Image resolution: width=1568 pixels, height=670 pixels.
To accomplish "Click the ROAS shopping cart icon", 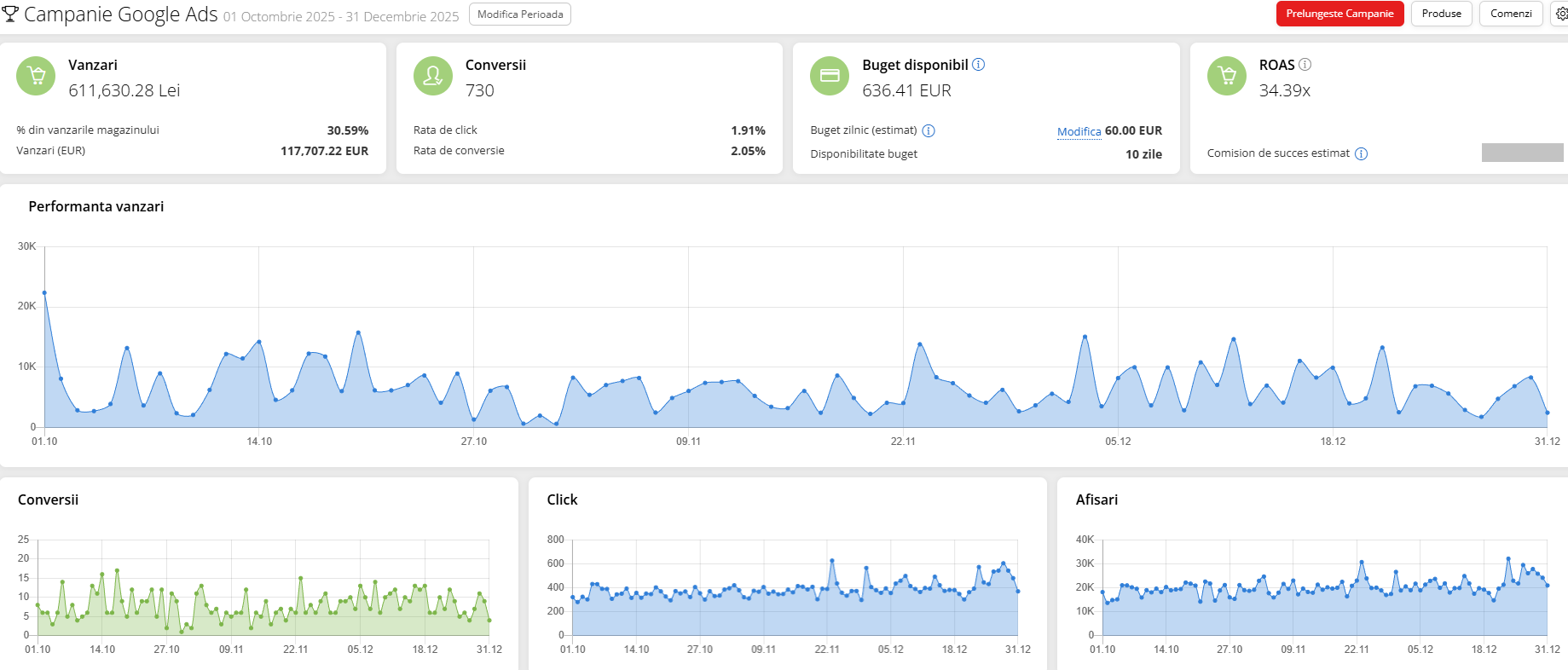I will tap(1227, 76).
